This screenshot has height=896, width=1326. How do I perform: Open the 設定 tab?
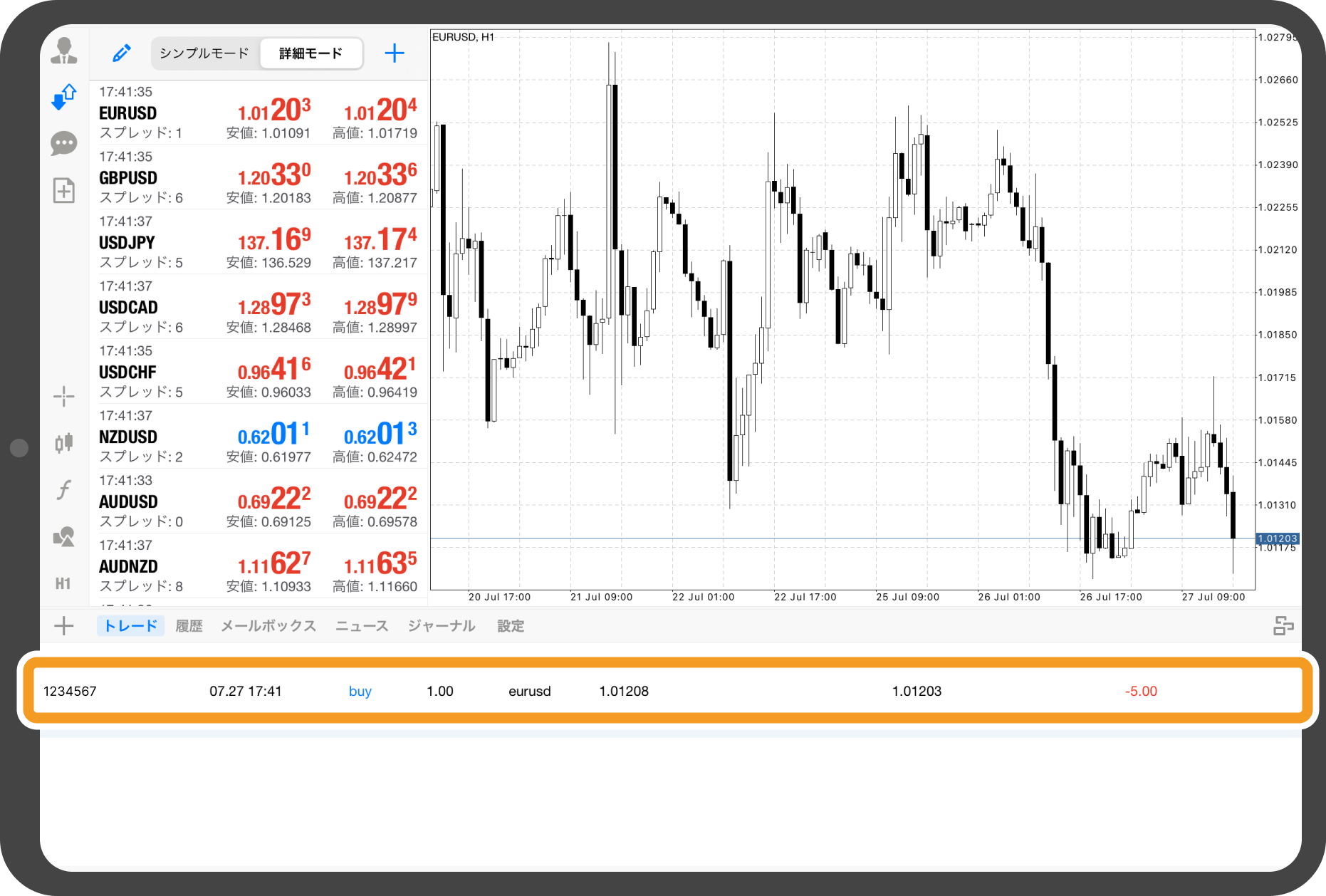pyautogui.click(x=511, y=626)
